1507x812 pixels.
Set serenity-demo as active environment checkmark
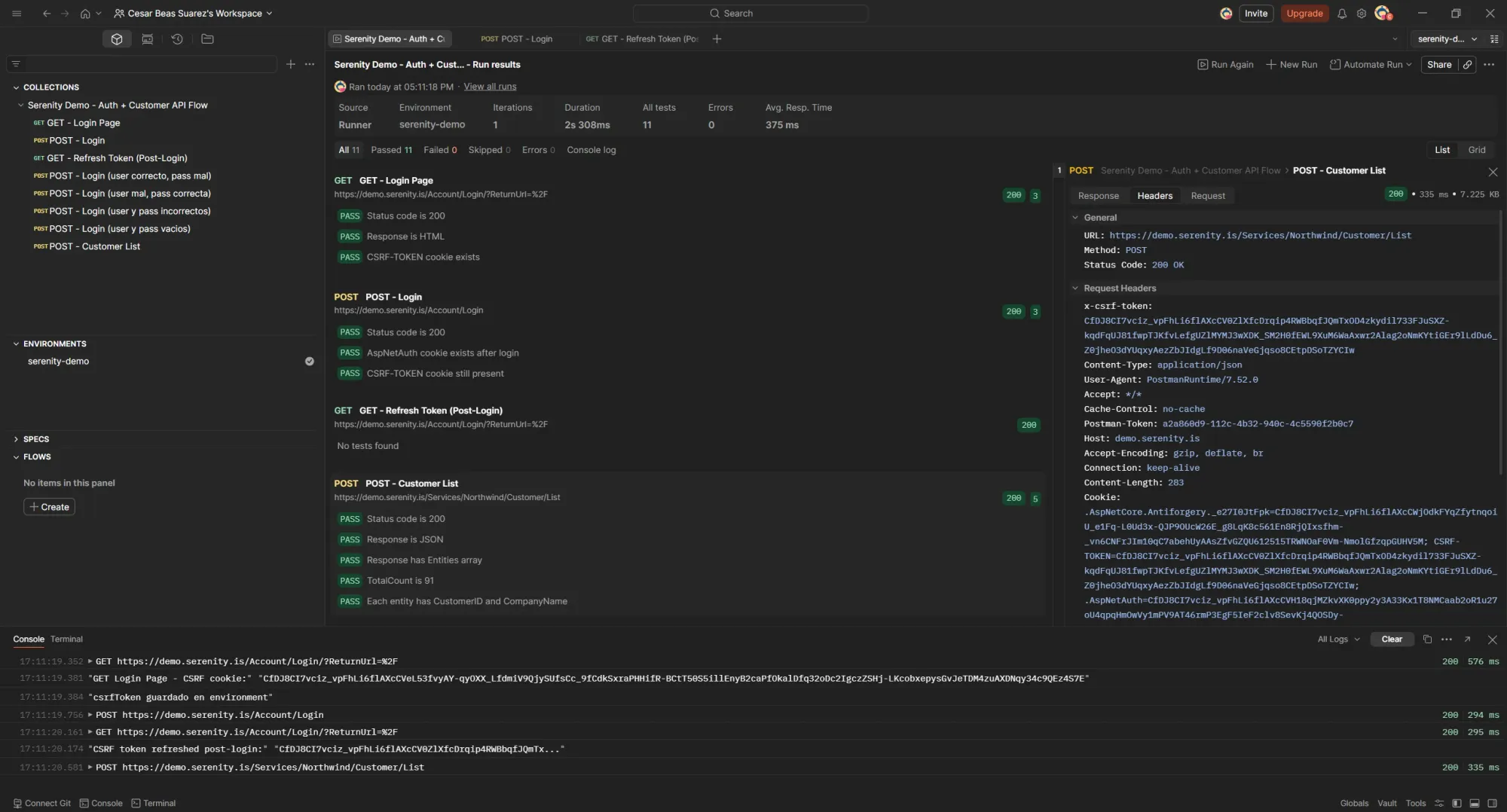310,361
